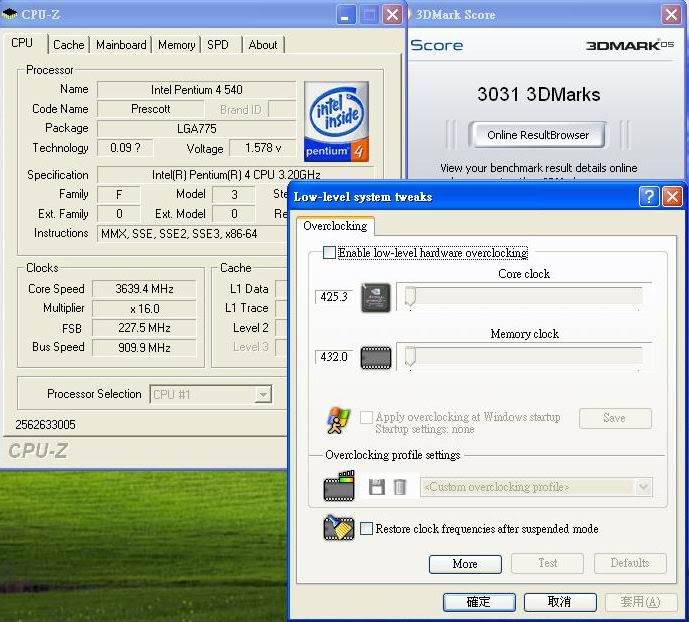Click the Bus Speed value 909.9 MHz
This screenshot has width=689, height=622.
coord(144,348)
